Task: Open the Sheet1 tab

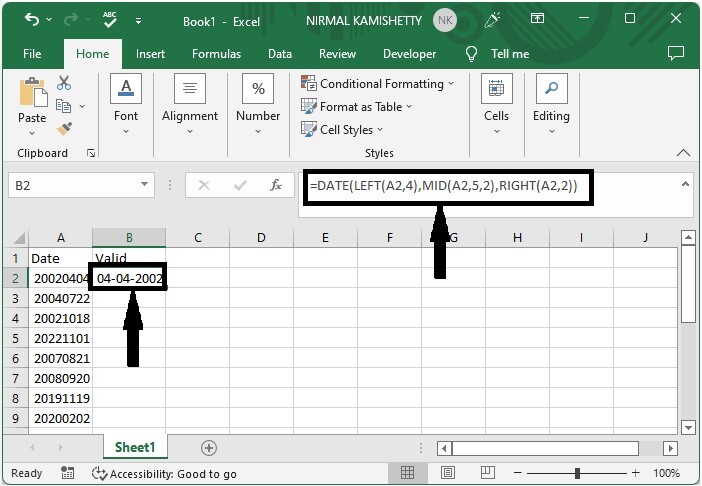Action: click(135, 447)
